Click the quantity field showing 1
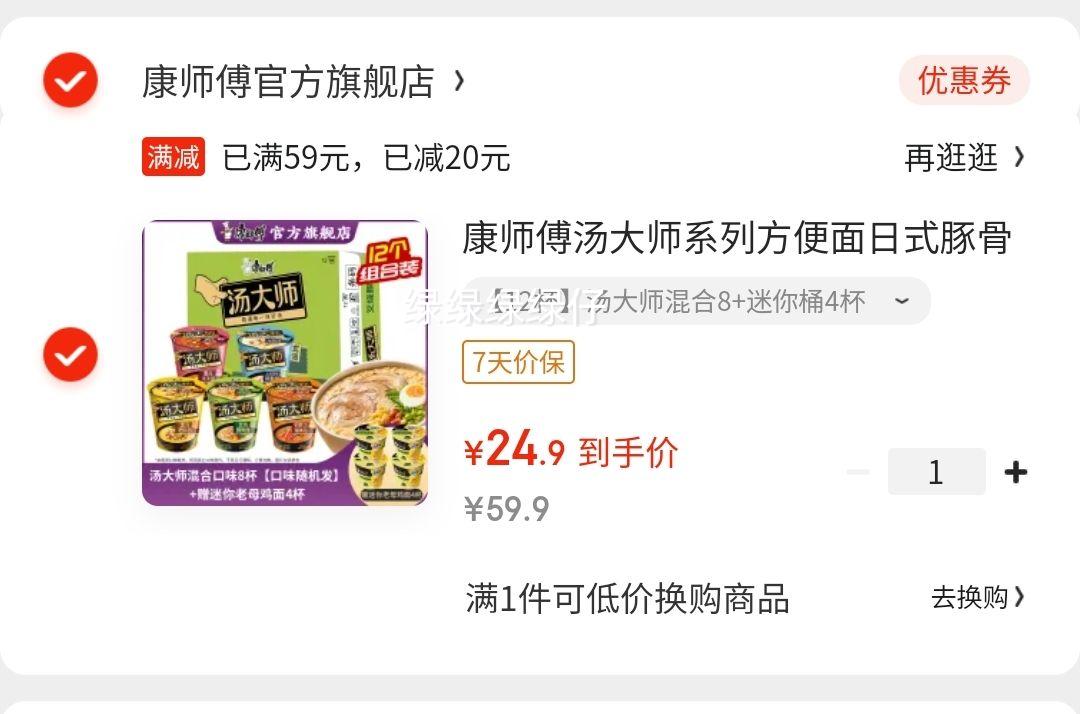Viewport: 1080px width, 714px height. point(936,472)
